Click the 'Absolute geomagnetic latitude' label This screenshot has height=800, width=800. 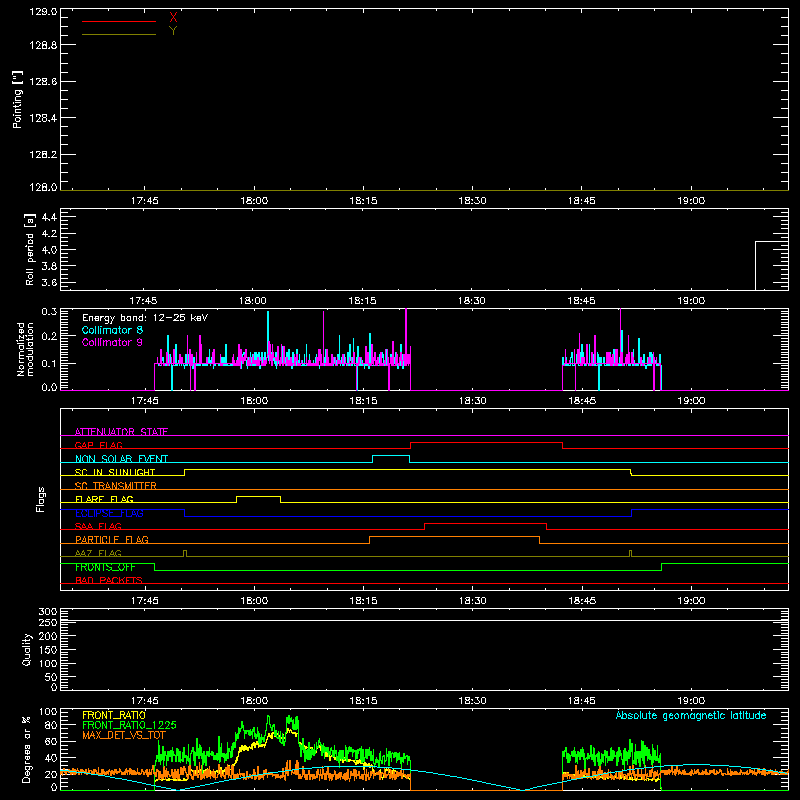(x=691, y=715)
